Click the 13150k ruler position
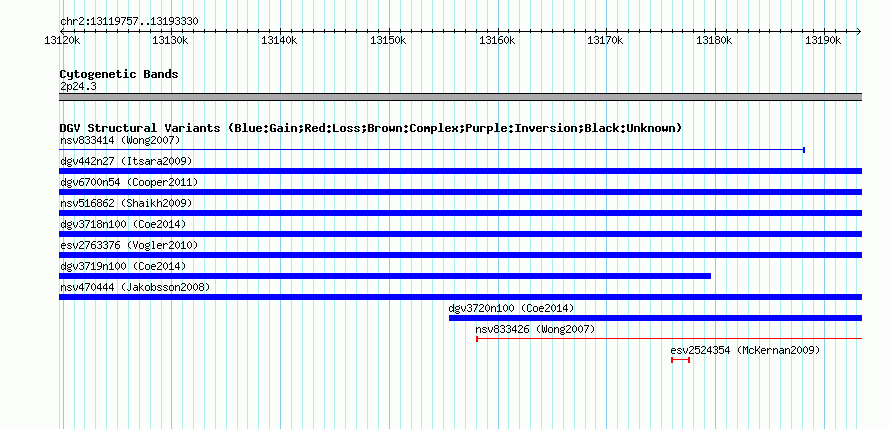 point(388,40)
